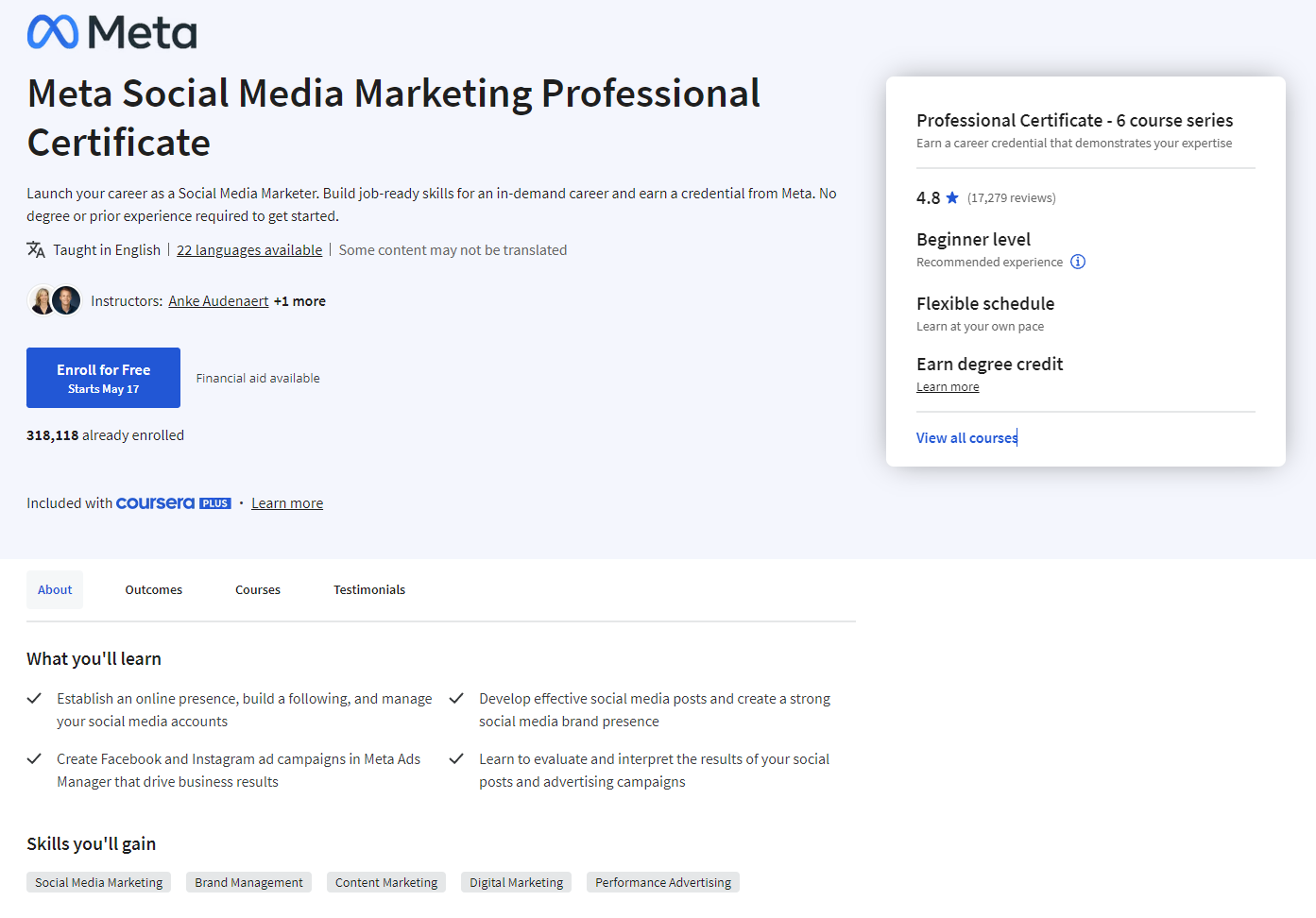Click Enroll for Free
This screenshot has width=1316, height=918.
pos(103,377)
